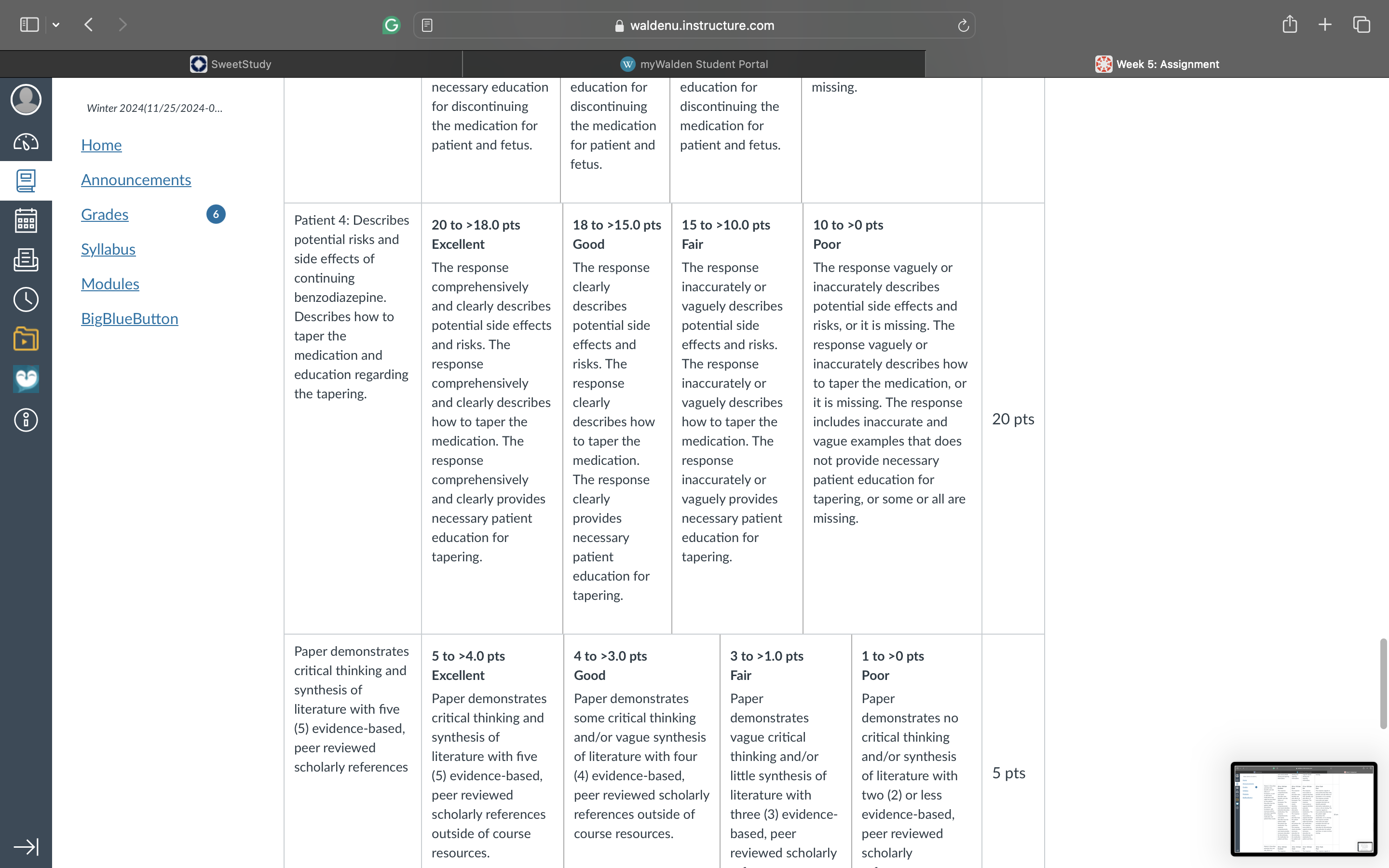Open the Dashboard speedometer icon
This screenshot has width=1389, height=868.
pyautogui.click(x=26, y=142)
